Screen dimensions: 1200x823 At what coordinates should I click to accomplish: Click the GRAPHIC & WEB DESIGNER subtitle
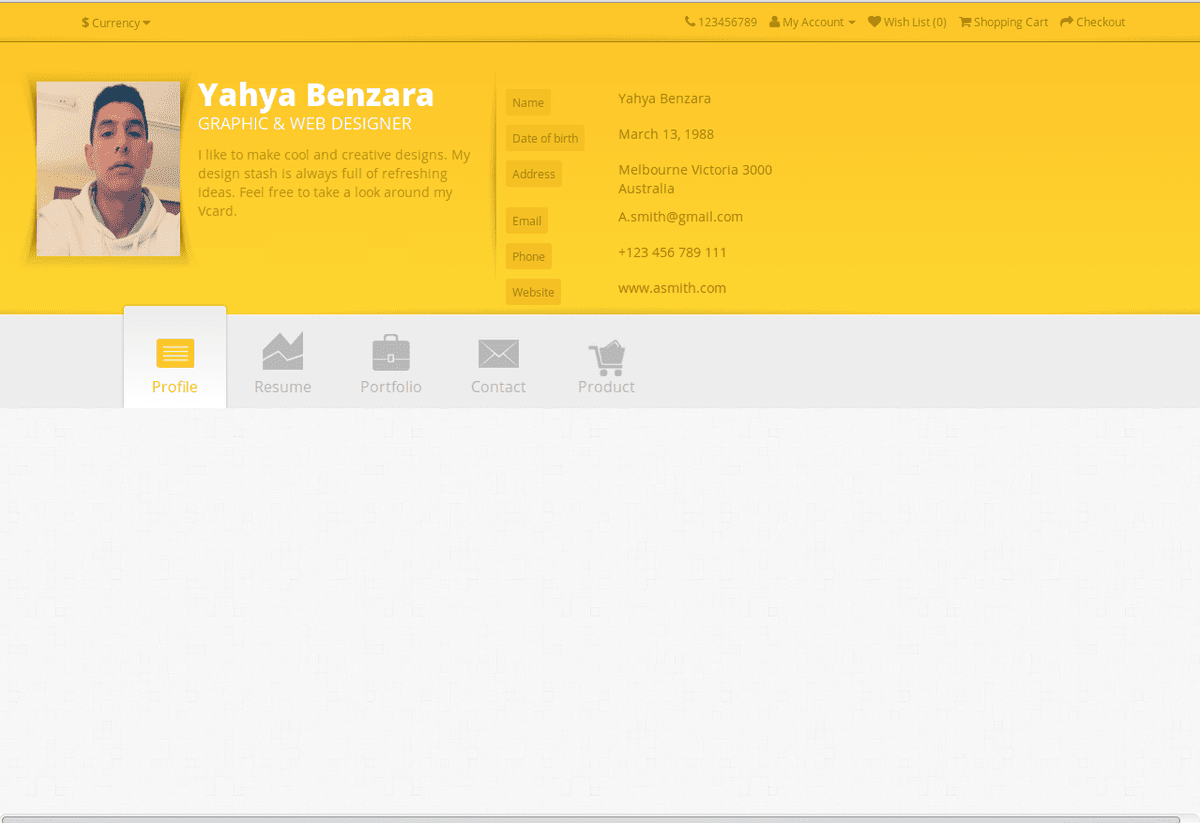pos(305,124)
